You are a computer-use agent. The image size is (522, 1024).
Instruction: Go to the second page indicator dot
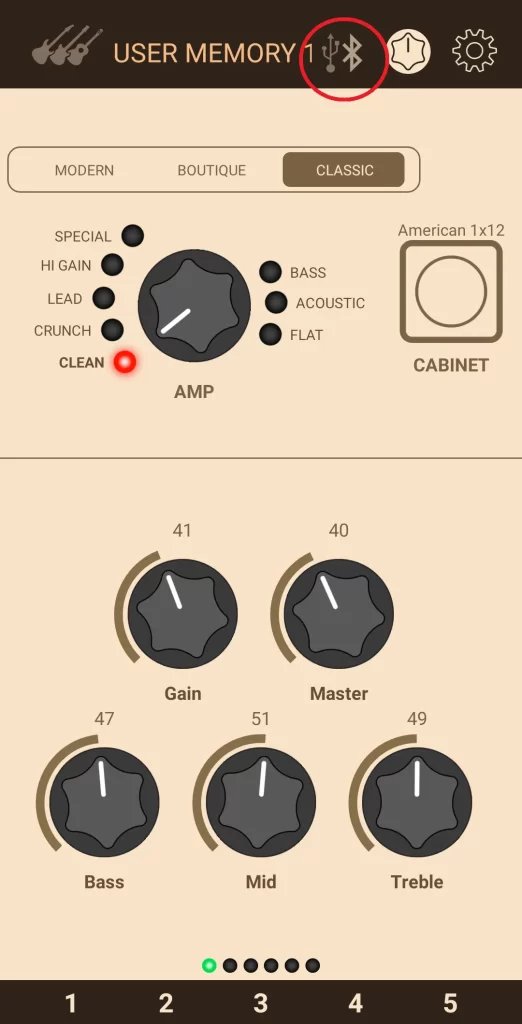tap(230, 965)
